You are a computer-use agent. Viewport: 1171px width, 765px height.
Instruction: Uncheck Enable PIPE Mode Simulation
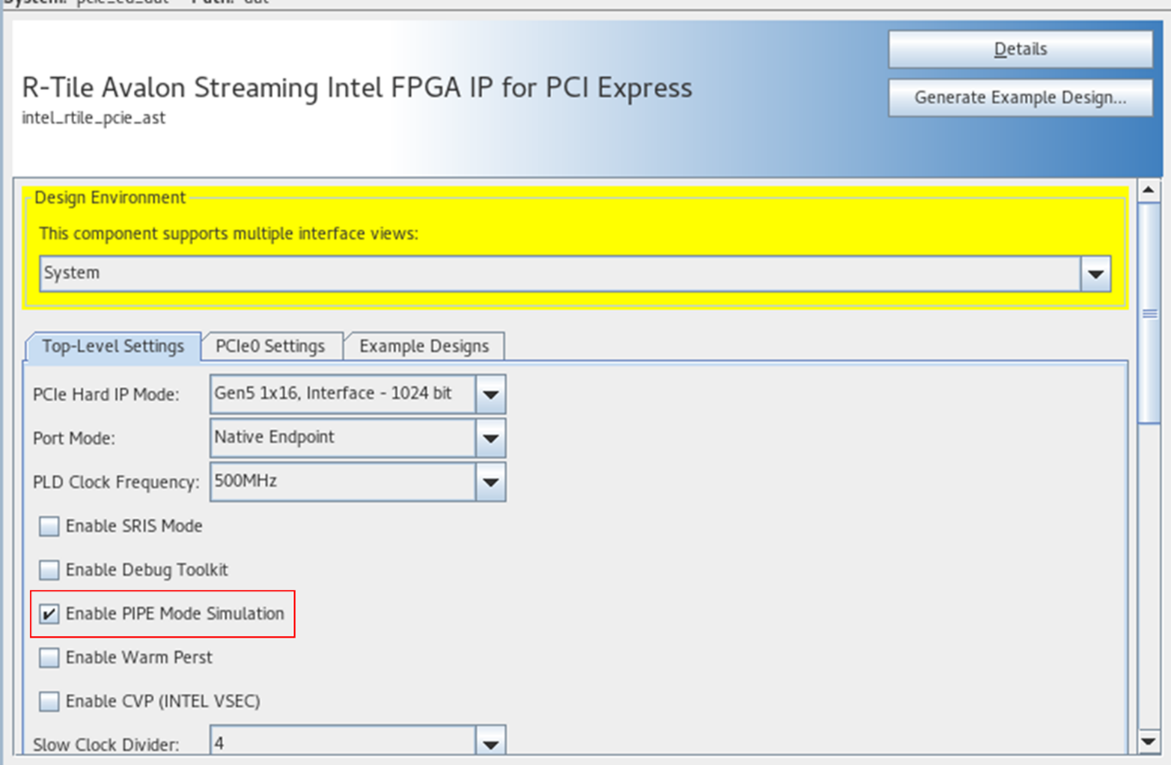49,614
